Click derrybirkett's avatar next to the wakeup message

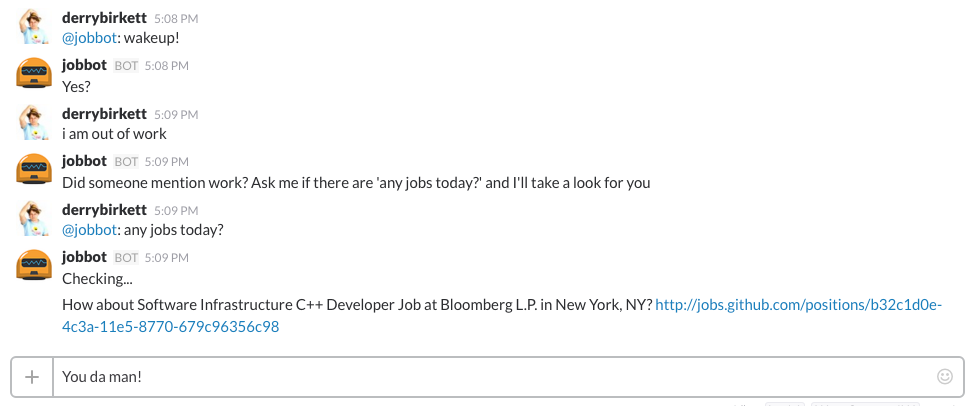(33, 26)
